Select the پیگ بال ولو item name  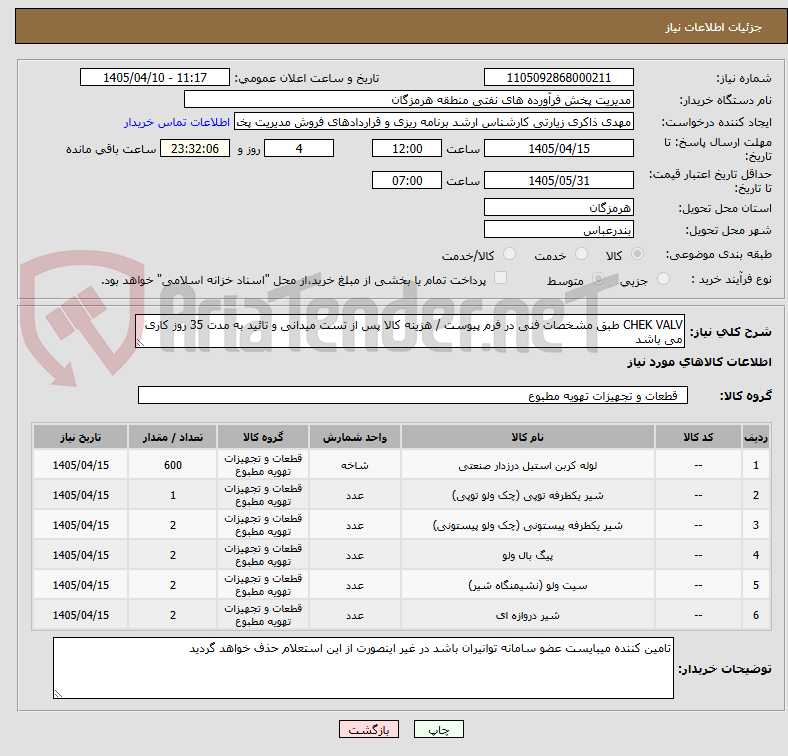528,555
